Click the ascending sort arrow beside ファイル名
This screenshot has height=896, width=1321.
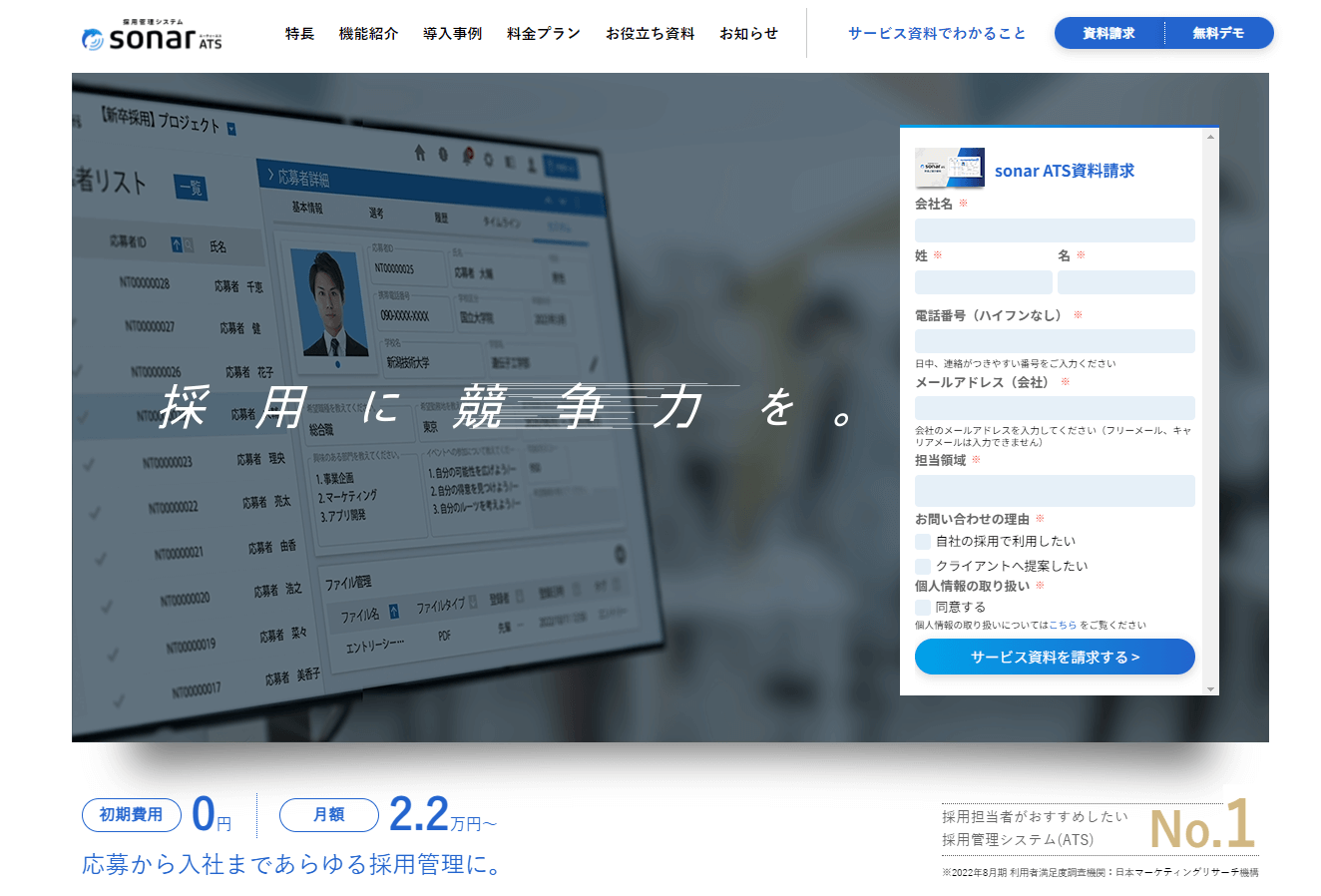[x=394, y=610]
